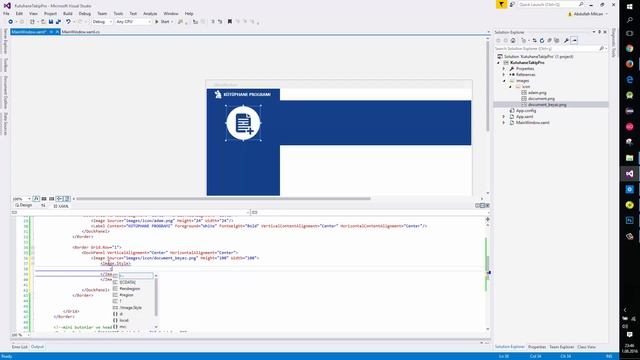The image size is (640, 360).
Task: Click Solution Explorer Sync with Active Document icon
Action: click(534, 40)
